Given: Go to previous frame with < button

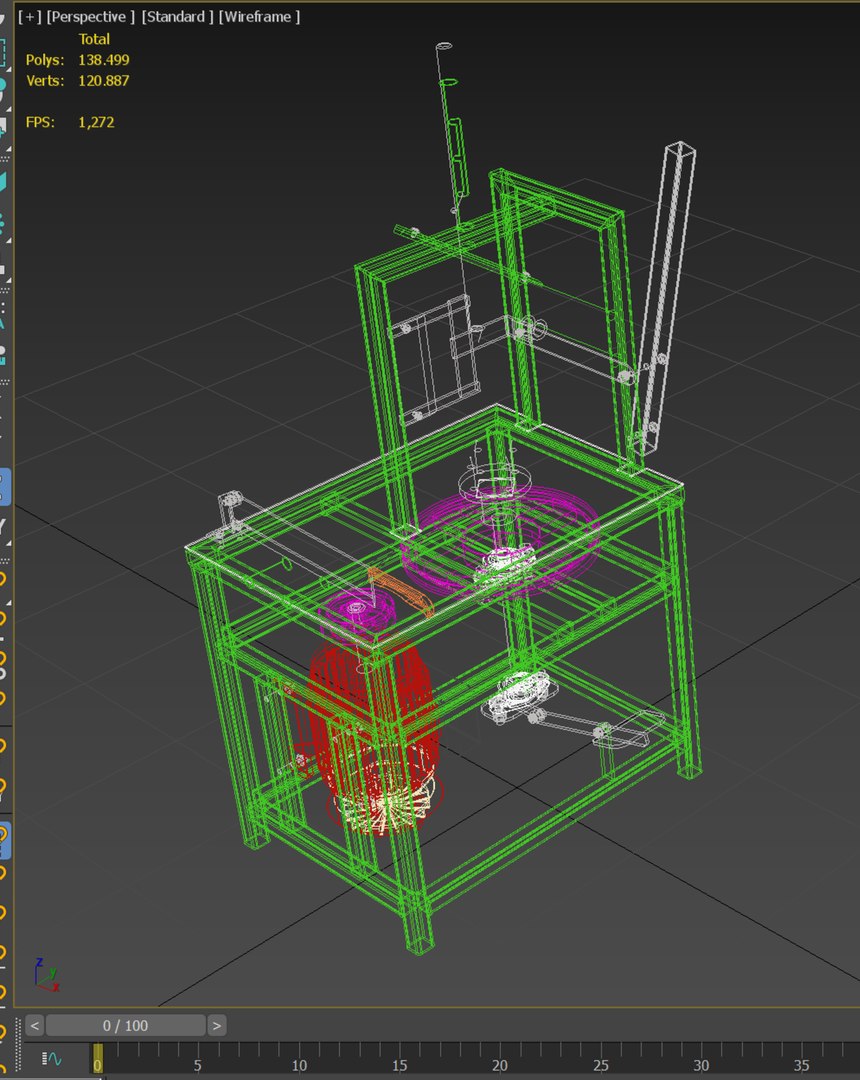Looking at the screenshot, I should click(35, 1026).
